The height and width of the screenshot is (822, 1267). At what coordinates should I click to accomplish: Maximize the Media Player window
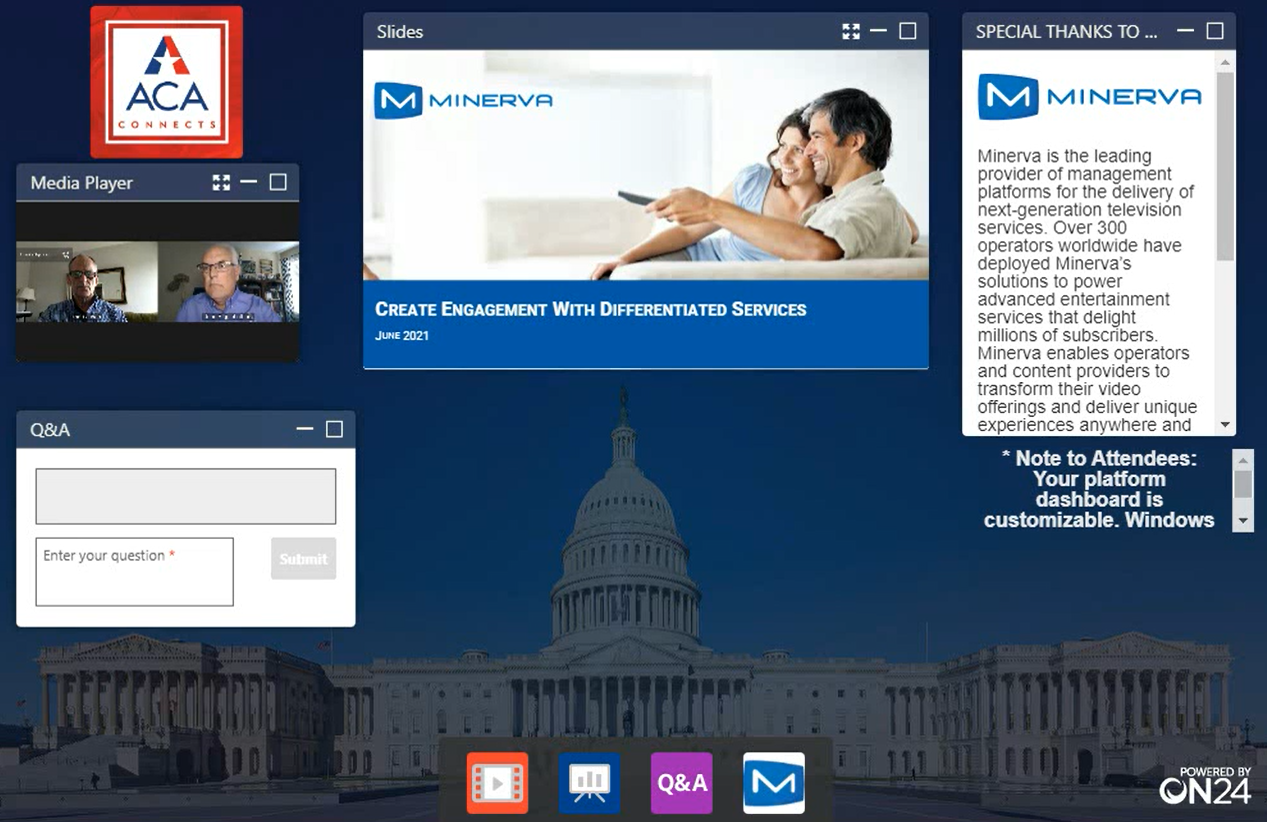coord(278,182)
